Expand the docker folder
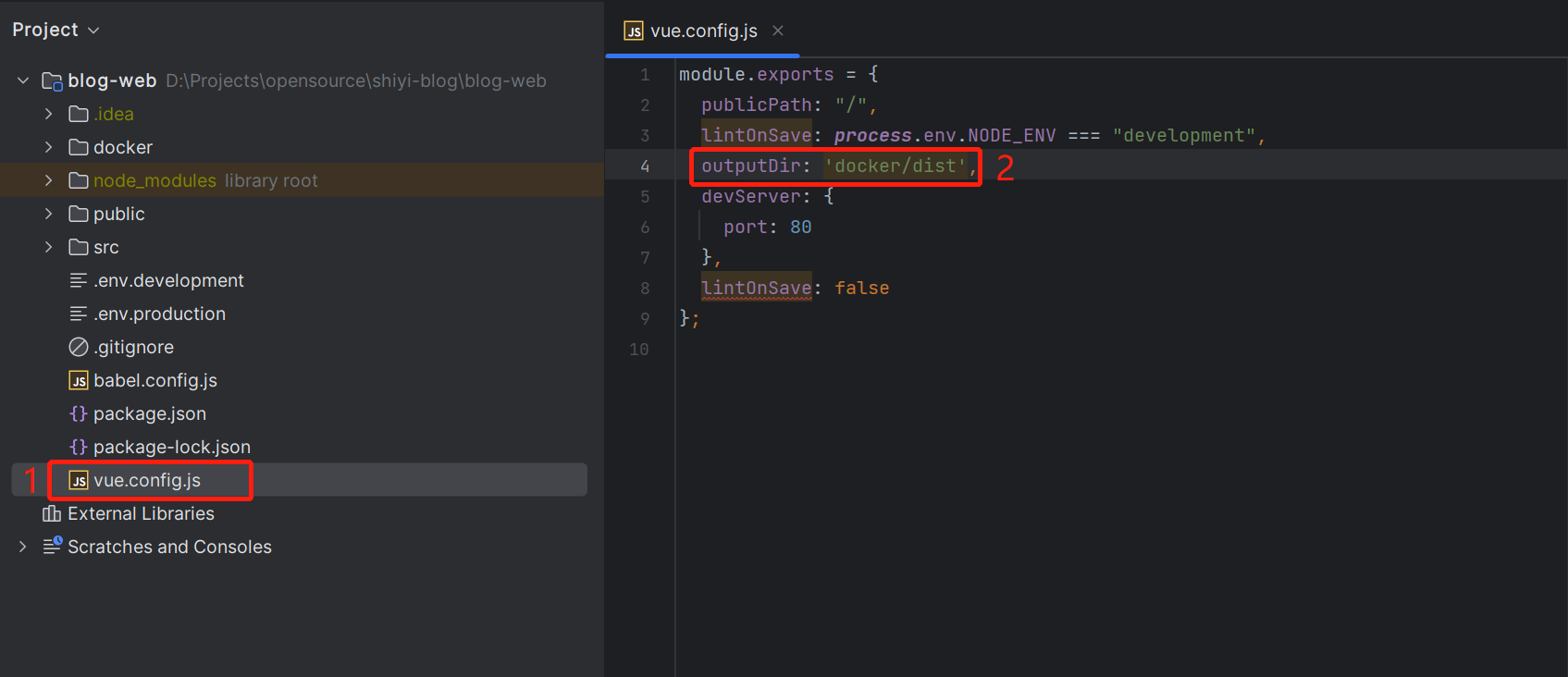Screen dimensions: 1568x677 pos(49,147)
